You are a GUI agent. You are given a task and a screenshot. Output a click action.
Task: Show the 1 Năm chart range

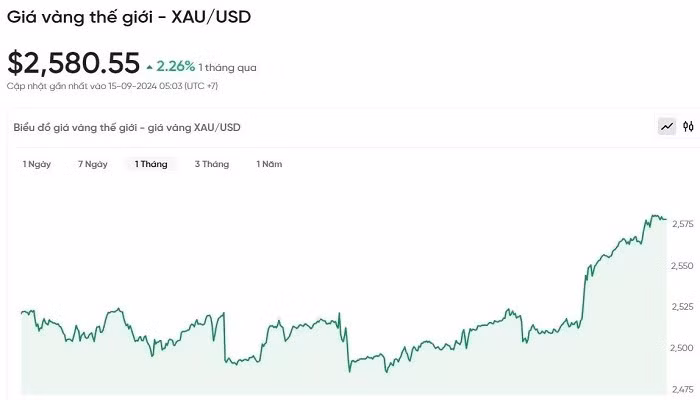[269, 164]
